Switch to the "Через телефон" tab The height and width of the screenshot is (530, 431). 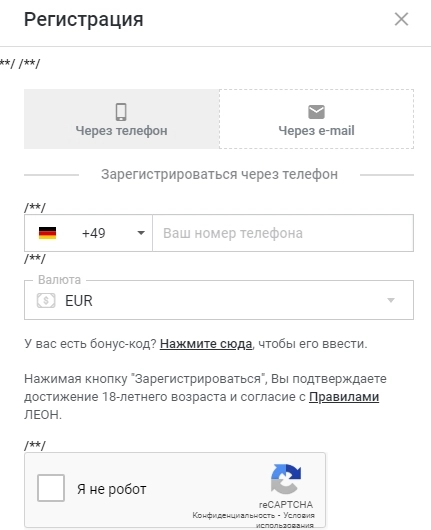click(x=121, y=119)
